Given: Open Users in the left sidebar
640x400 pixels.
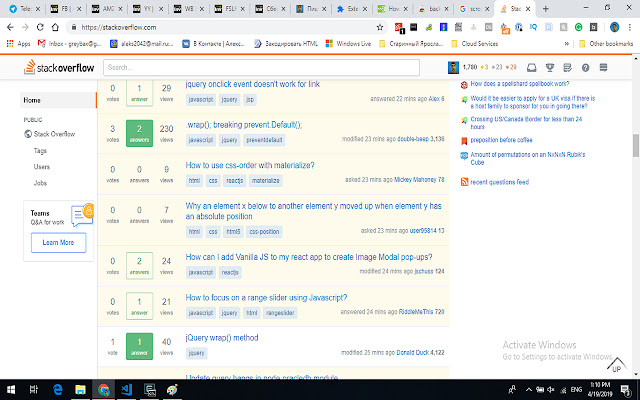Looking at the screenshot, I should tap(42, 167).
